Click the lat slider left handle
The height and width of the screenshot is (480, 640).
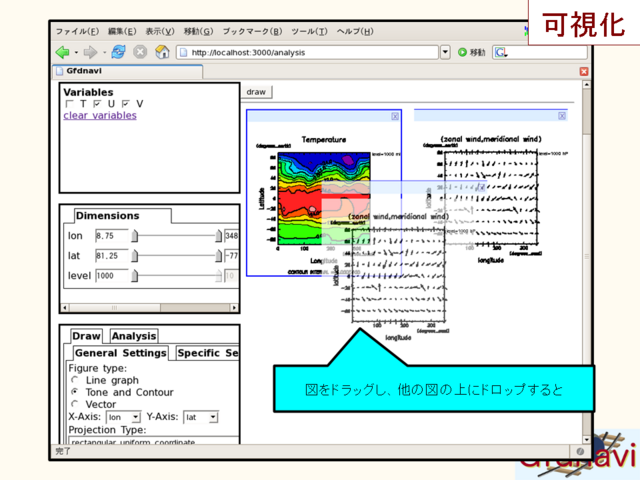point(135,256)
